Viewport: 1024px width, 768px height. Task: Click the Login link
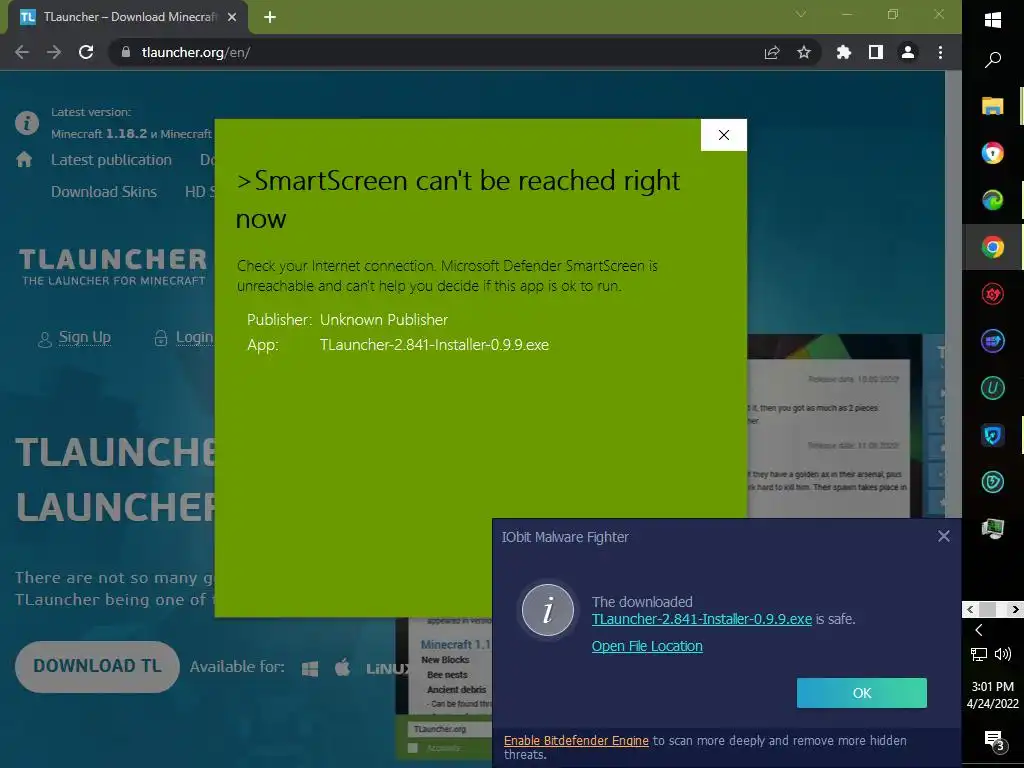coord(195,337)
